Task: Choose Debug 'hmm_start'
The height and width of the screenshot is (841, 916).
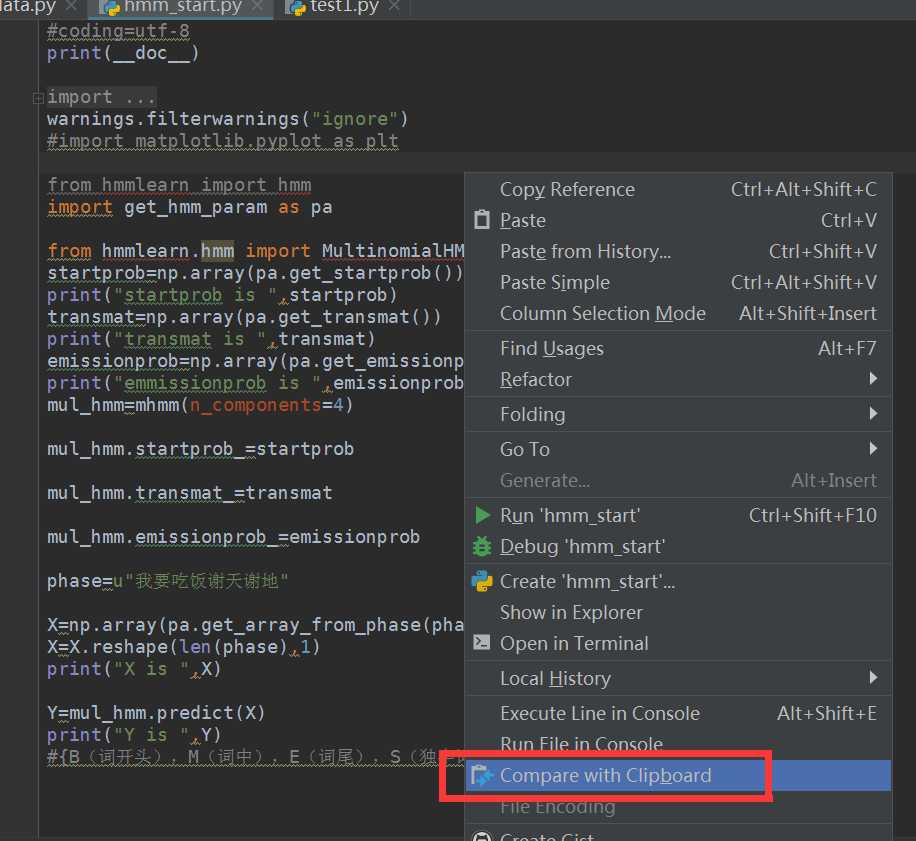Action: click(679, 546)
